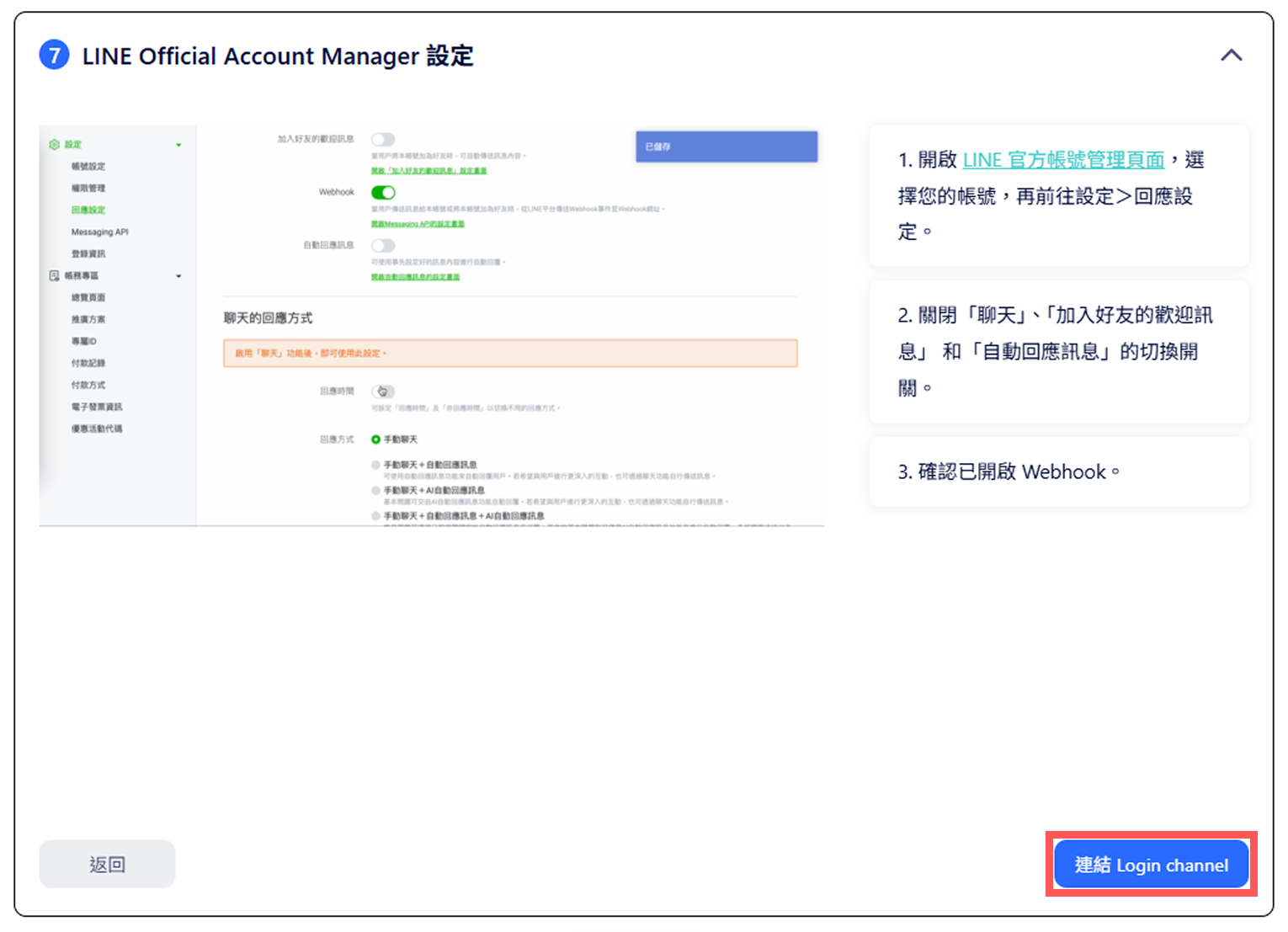This screenshot has height=932, width=1288.
Task: Click instruction 3 確認已開啟 Webhook text
Action: tap(1009, 471)
